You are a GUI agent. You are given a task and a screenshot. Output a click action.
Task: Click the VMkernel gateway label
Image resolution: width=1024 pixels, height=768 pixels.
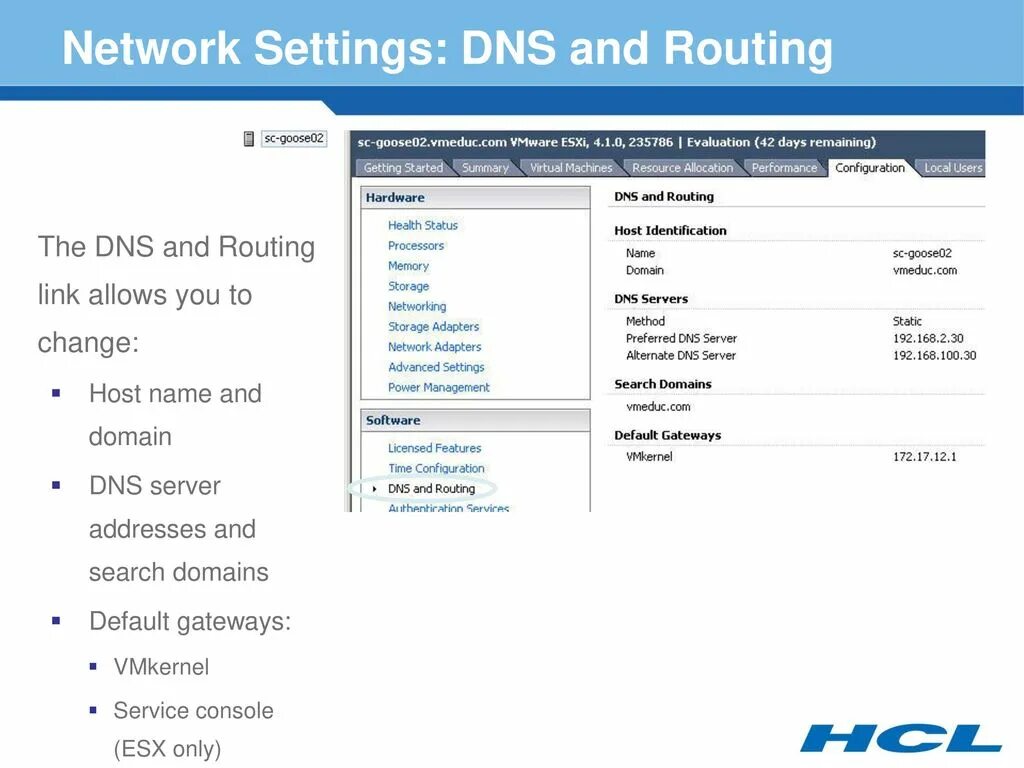click(648, 456)
